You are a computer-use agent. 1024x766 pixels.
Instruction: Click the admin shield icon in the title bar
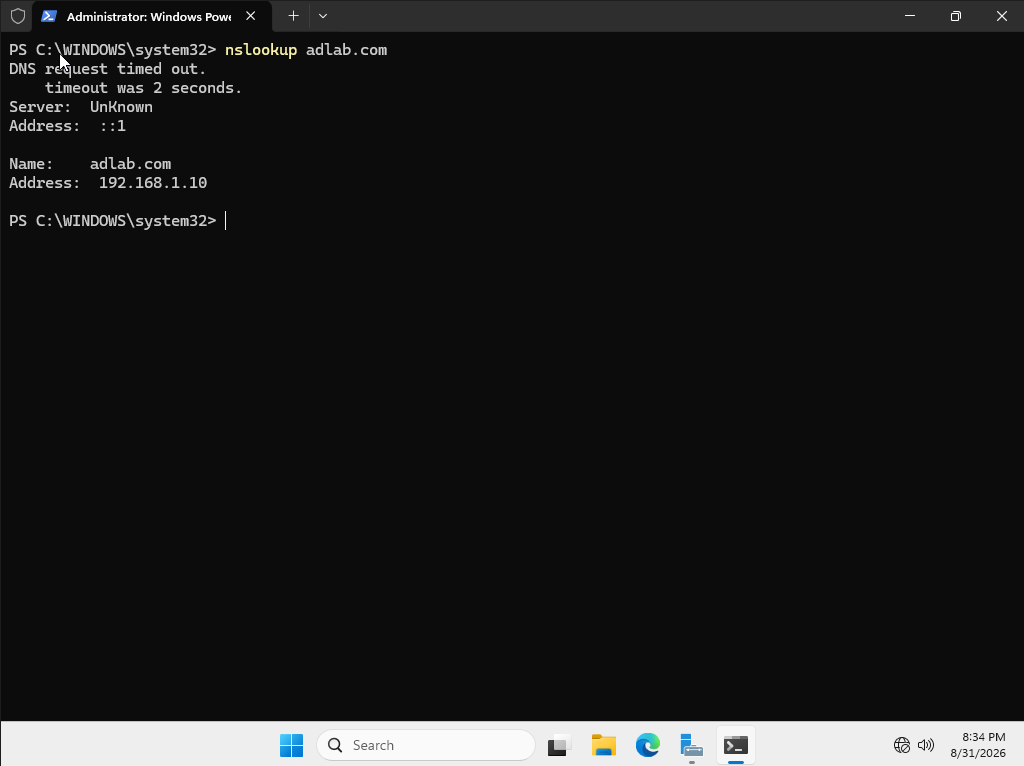click(18, 16)
